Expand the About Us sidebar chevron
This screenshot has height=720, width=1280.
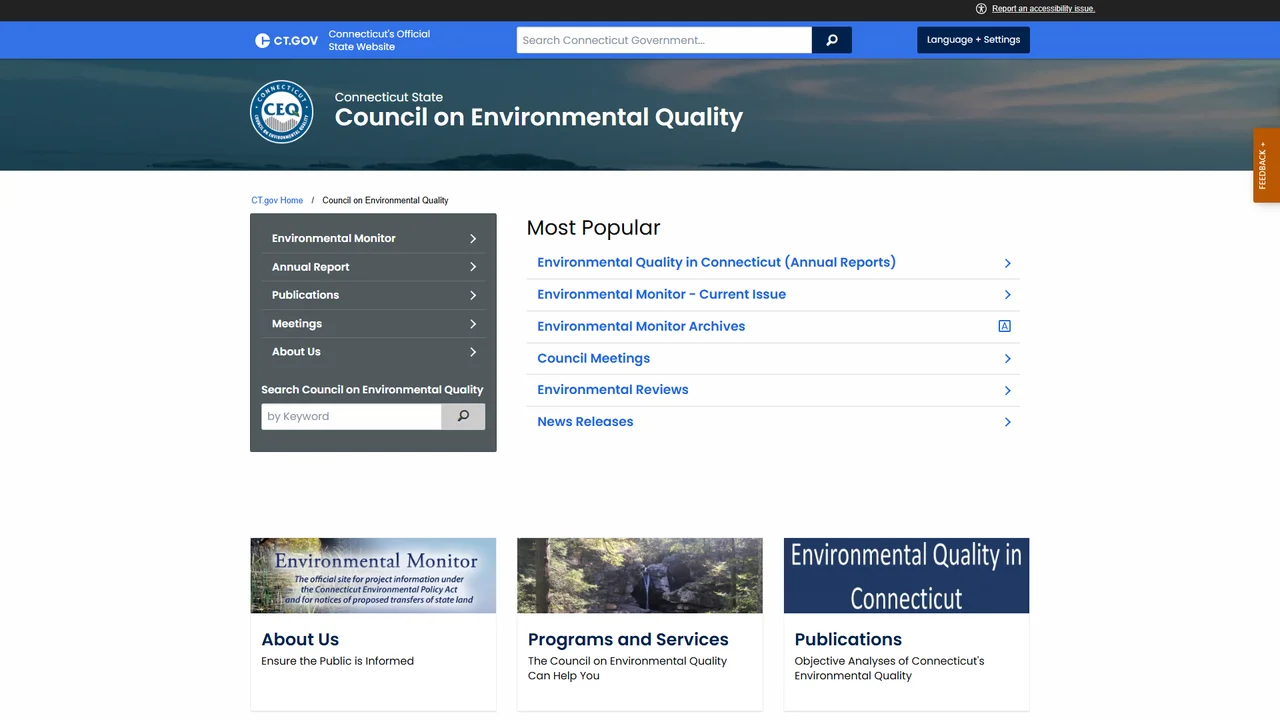click(473, 352)
